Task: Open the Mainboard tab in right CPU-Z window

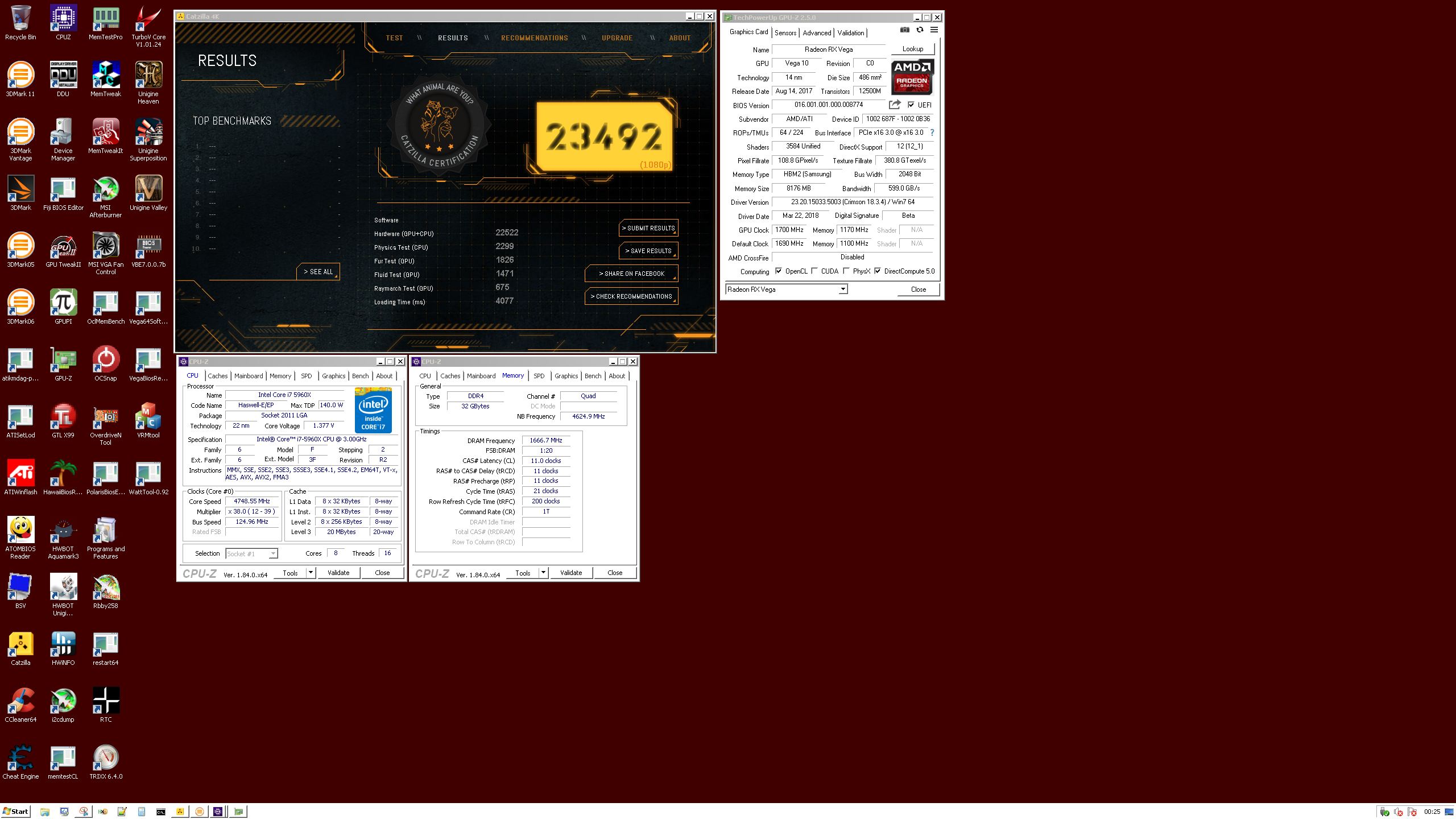Action: click(481, 376)
